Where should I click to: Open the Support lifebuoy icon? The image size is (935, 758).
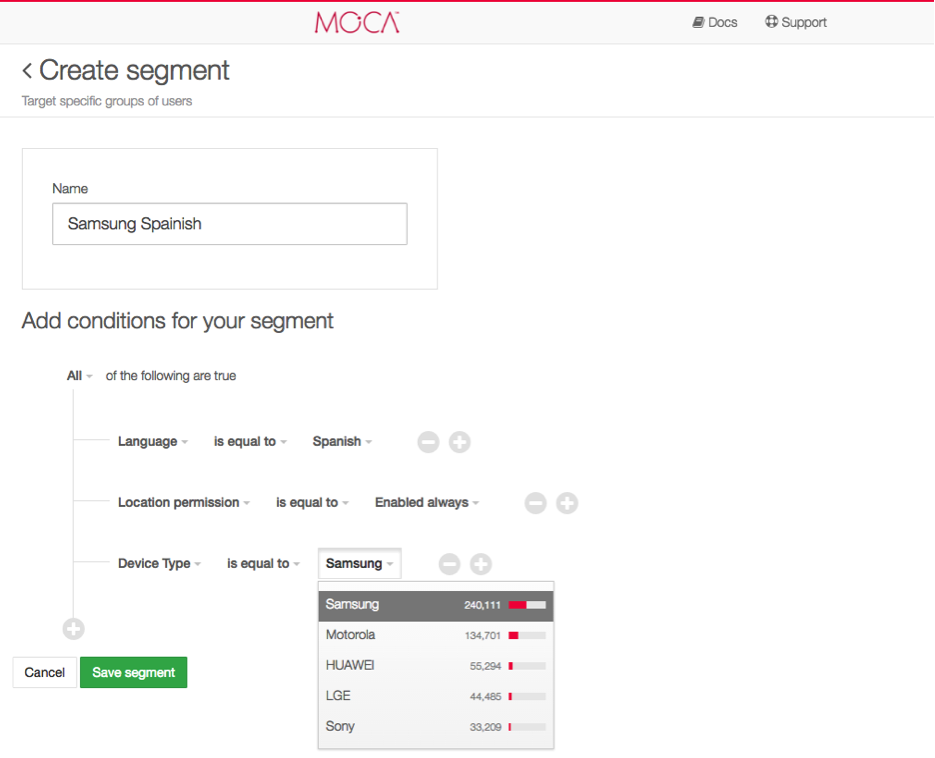pyautogui.click(x=771, y=22)
